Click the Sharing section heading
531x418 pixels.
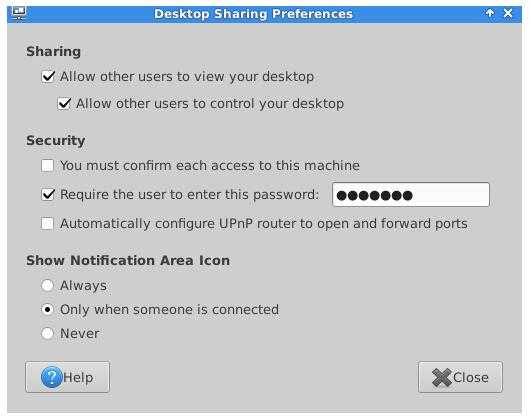coord(54,51)
